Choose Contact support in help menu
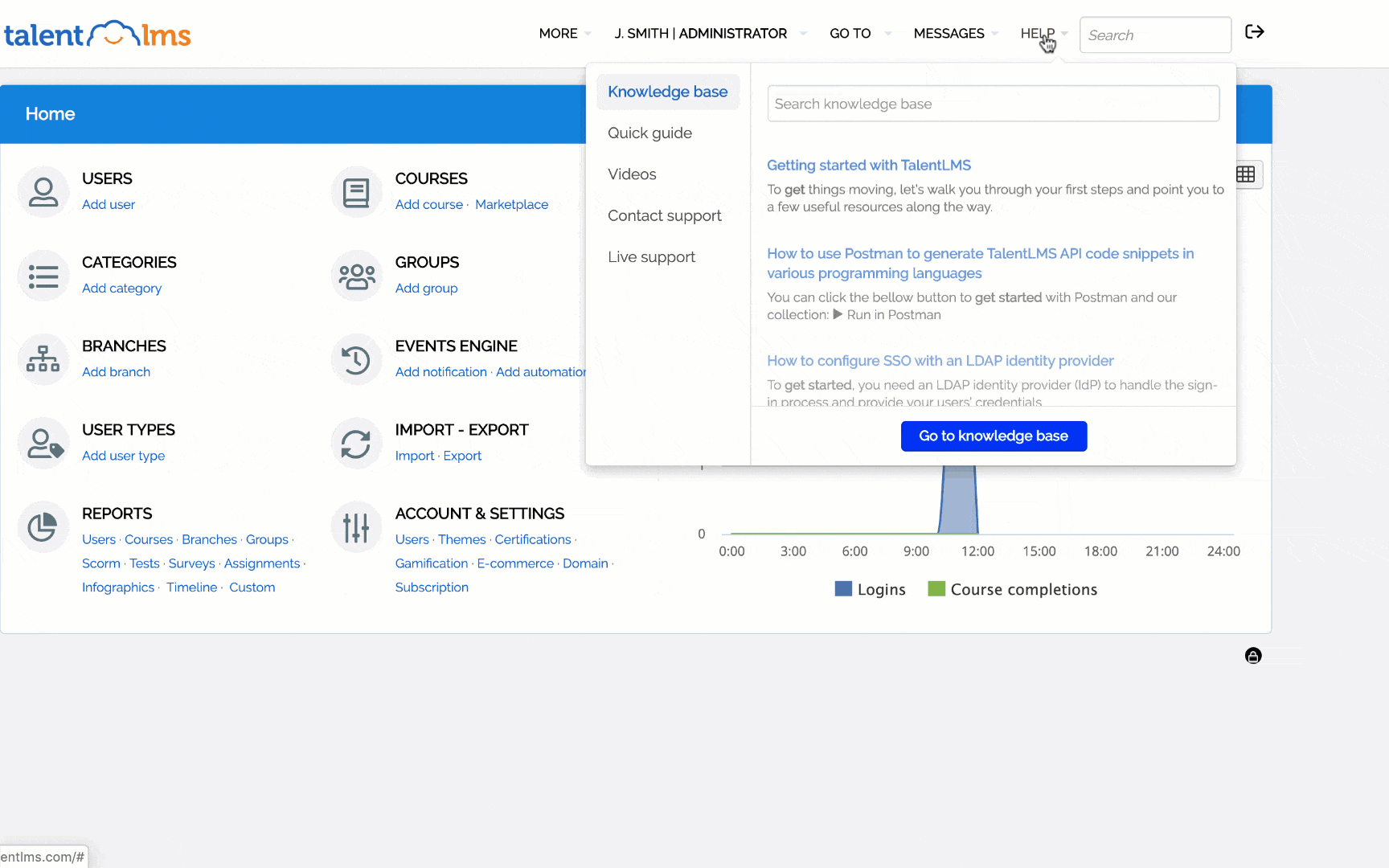 pos(665,216)
